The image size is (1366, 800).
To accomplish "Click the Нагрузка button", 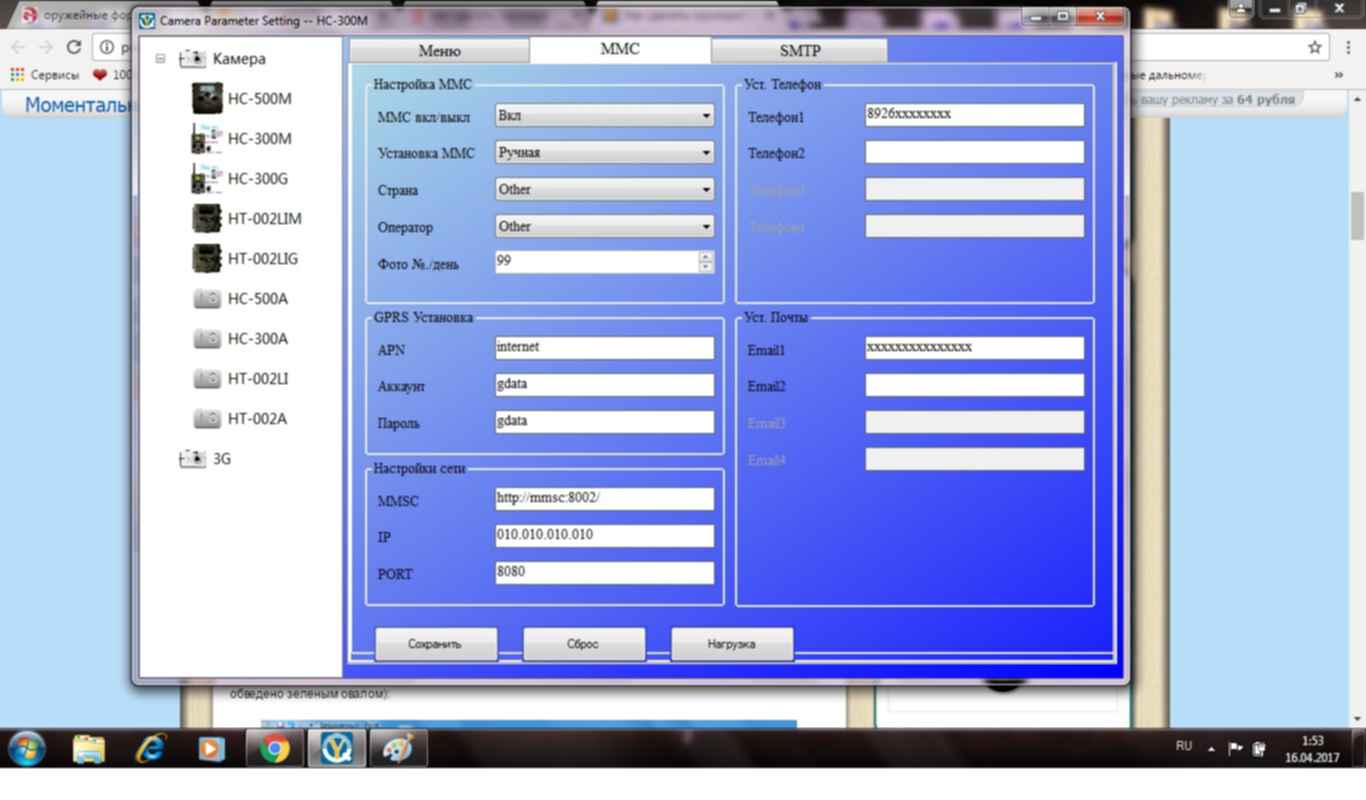I will pos(731,644).
